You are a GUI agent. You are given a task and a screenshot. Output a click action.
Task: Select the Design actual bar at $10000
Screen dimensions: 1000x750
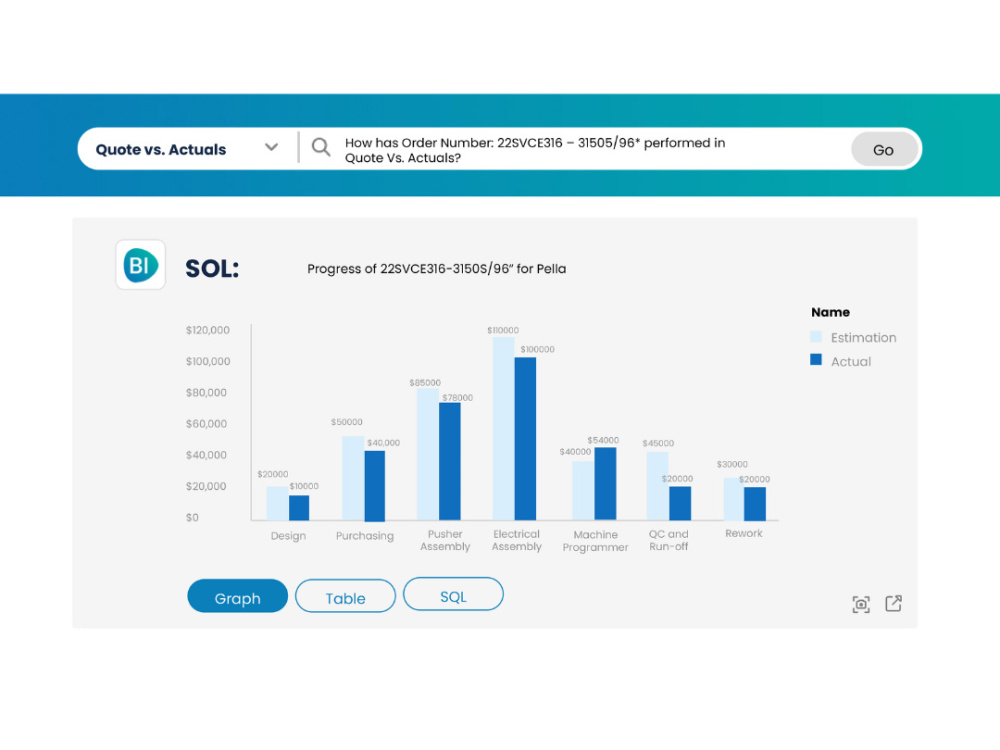point(299,508)
